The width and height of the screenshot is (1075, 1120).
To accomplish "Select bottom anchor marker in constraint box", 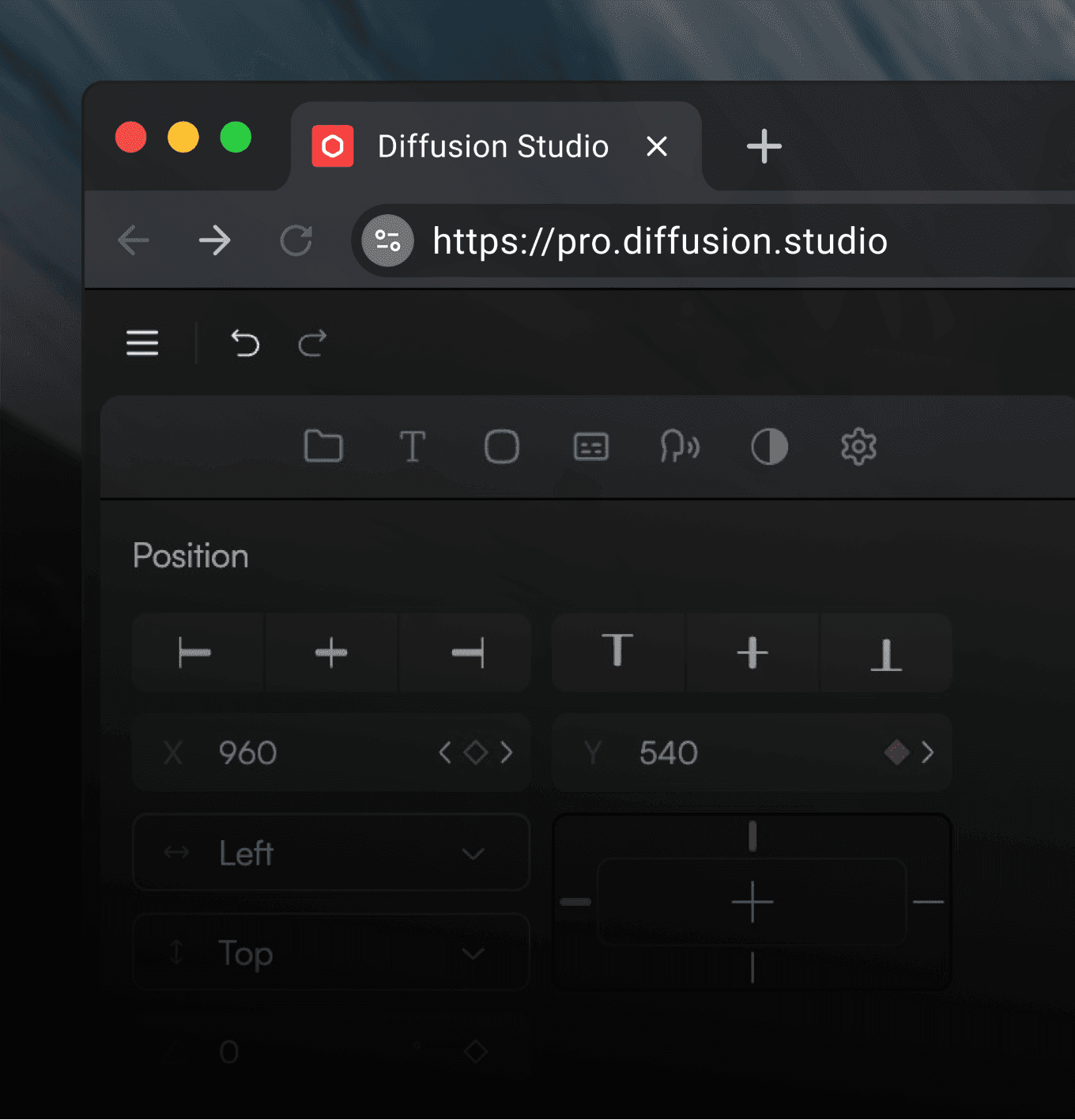I will pos(752,967).
